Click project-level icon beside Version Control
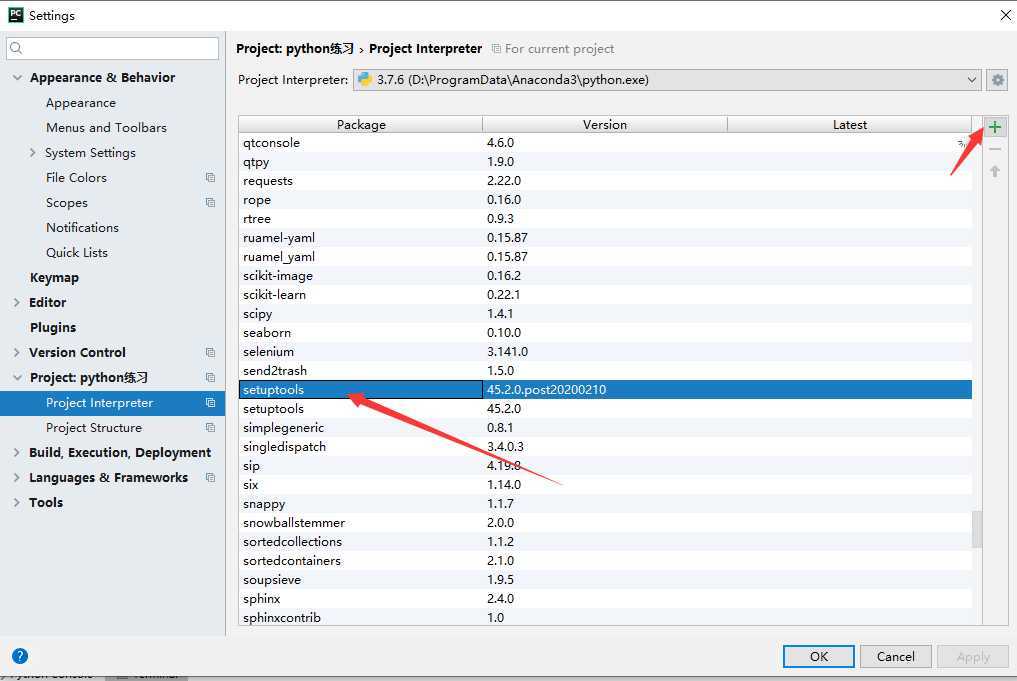 [x=210, y=352]
